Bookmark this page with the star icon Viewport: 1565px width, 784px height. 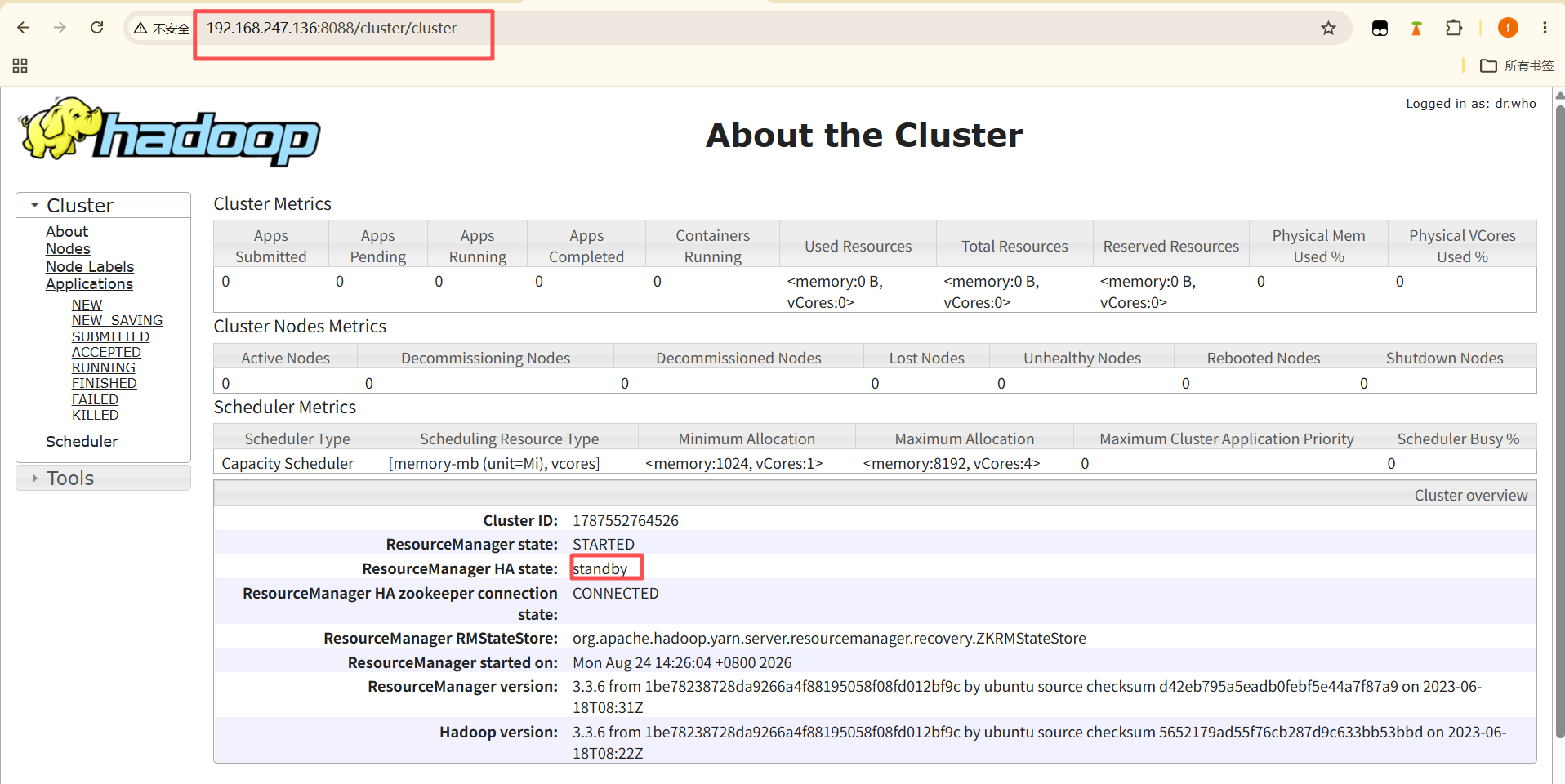[1328, 29]
